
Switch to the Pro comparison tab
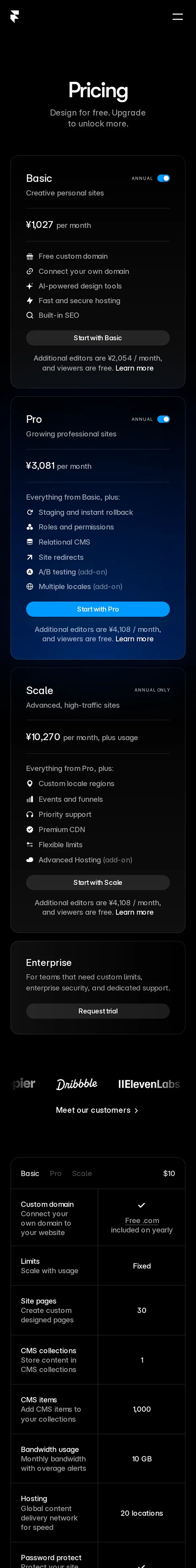pyautogui.click(x=56, y=1174)
